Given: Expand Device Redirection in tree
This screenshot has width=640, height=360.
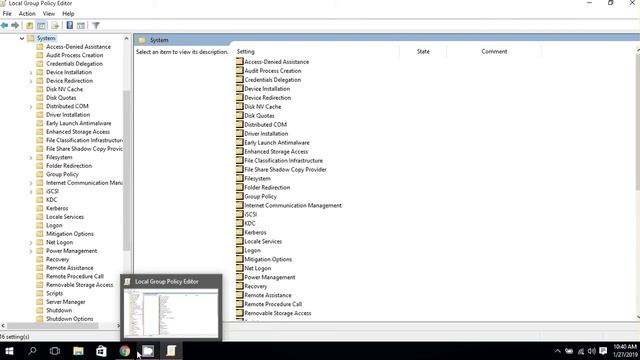Looking at the screenshot, I should pos(31,81).
